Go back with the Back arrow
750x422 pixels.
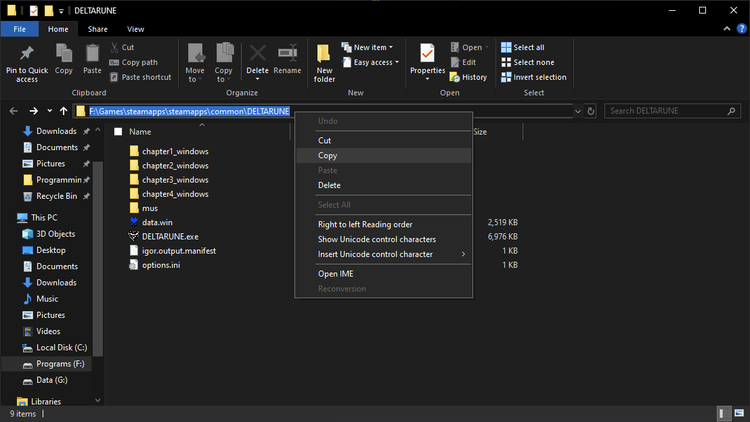pos(13,111)
